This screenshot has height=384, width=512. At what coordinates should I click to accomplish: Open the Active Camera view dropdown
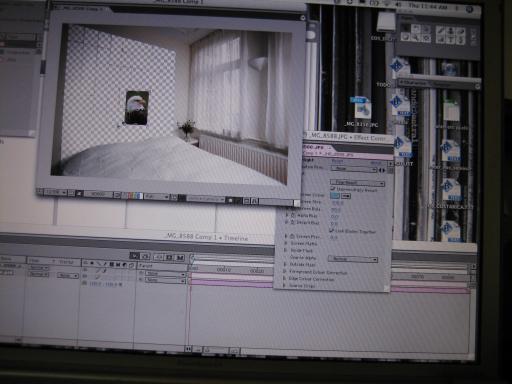[x=206, y=199]
